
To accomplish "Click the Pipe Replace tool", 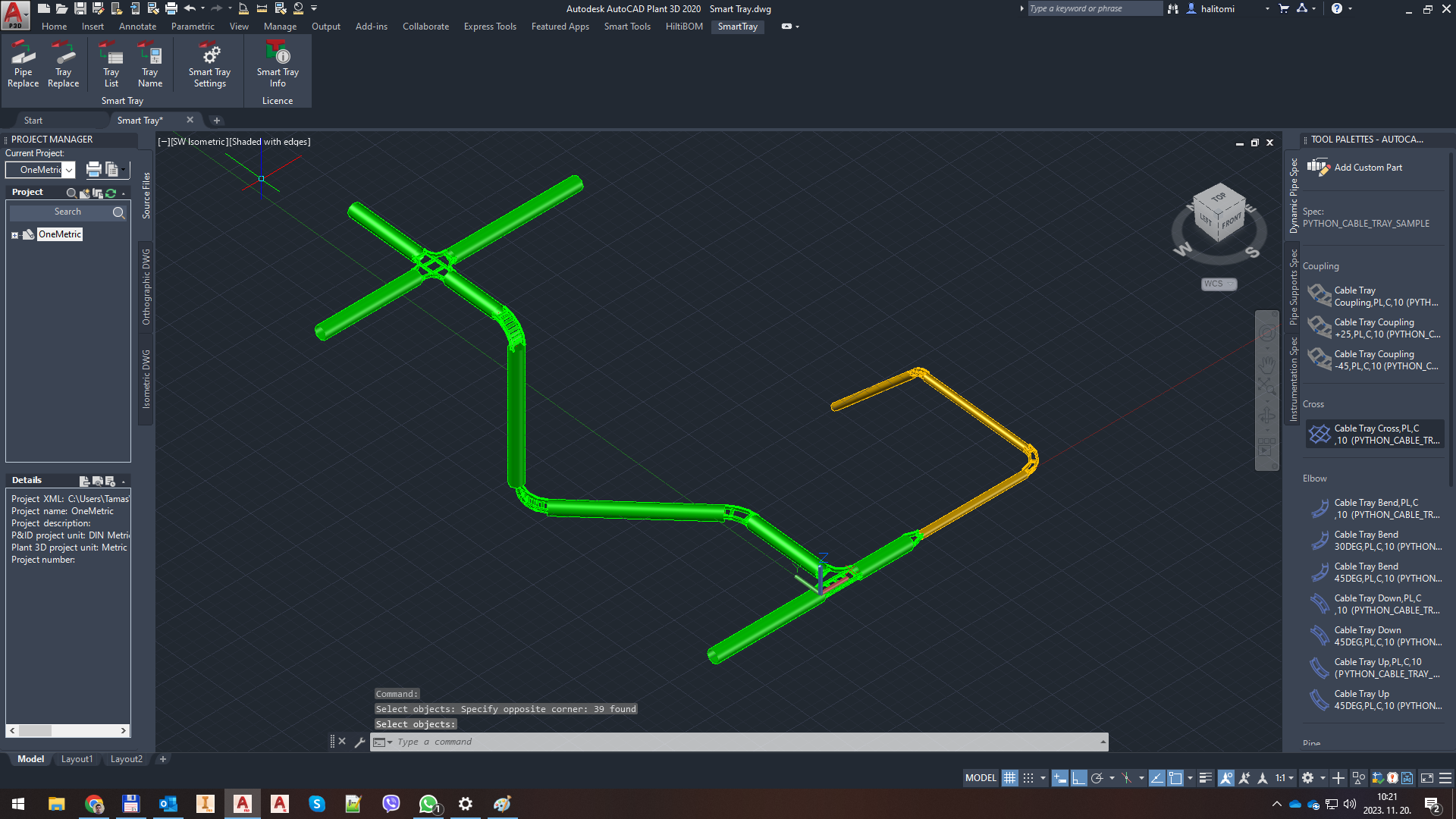I will click(23, 64).
